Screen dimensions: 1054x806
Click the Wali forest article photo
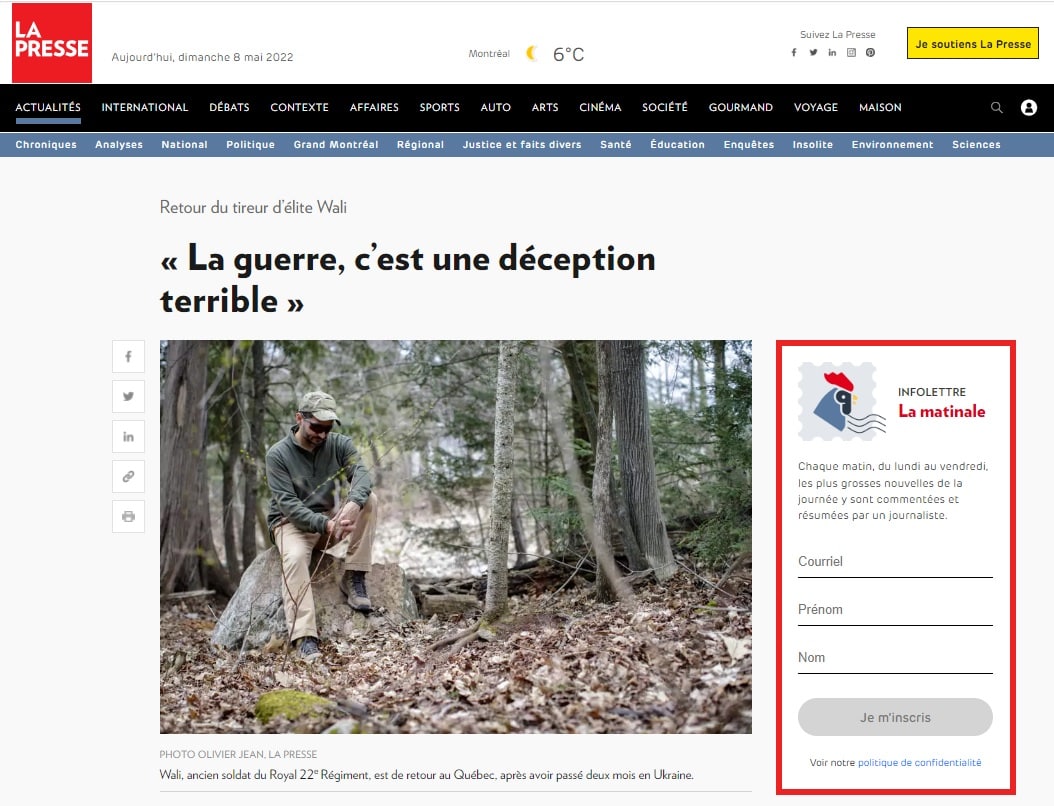(456, 536)
